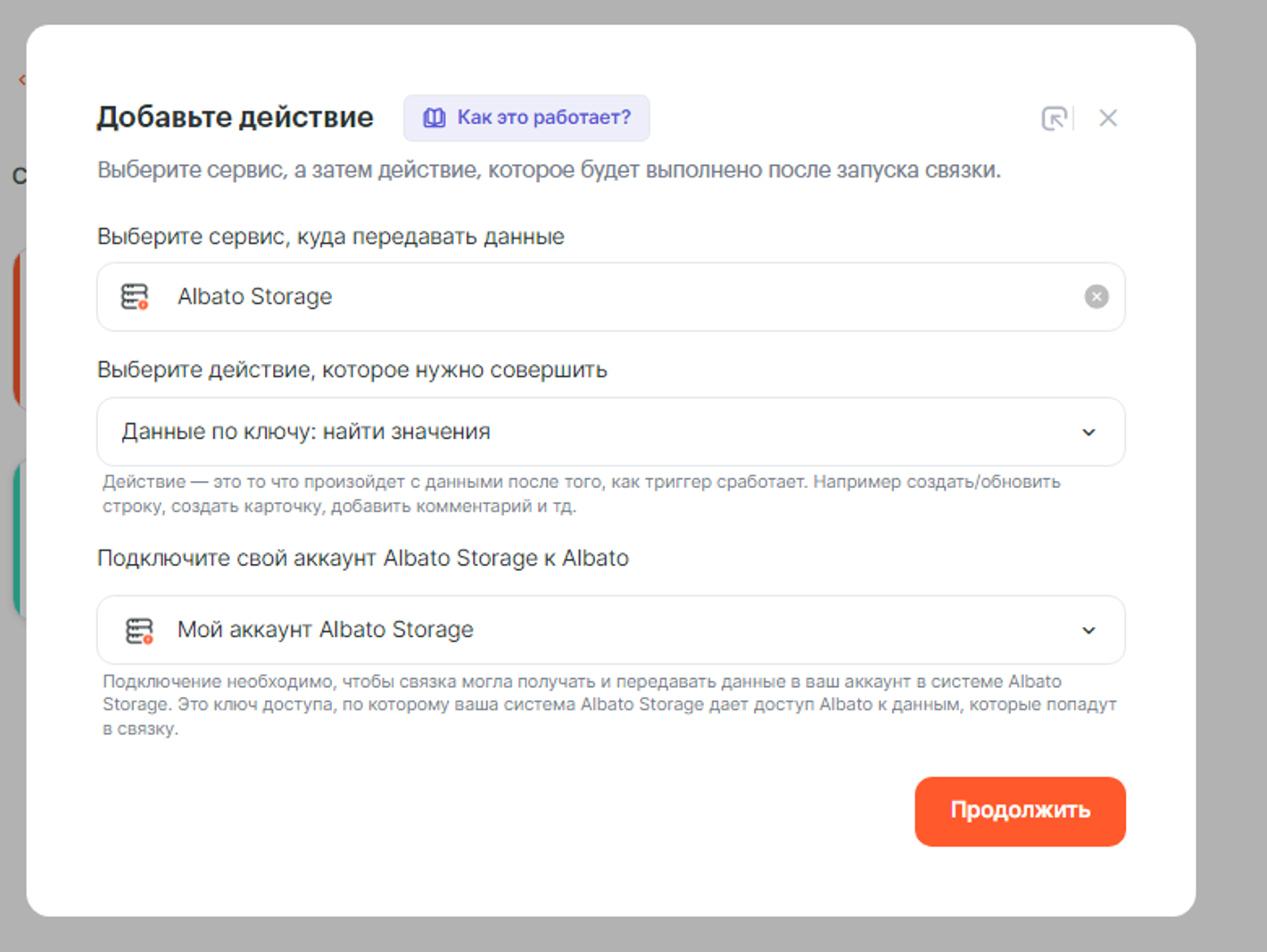Screen dimensions: 1267x952
Task: Open "Данные по ключу: найти значения" action list
Action: (x=589, y=432)
